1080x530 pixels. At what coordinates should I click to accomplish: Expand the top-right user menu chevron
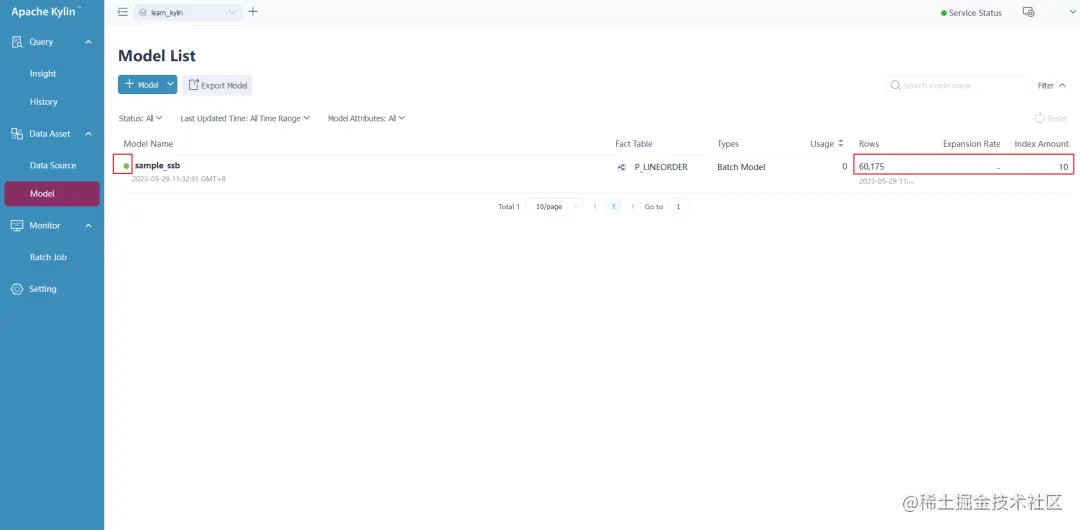click(x=1071, y=12)
